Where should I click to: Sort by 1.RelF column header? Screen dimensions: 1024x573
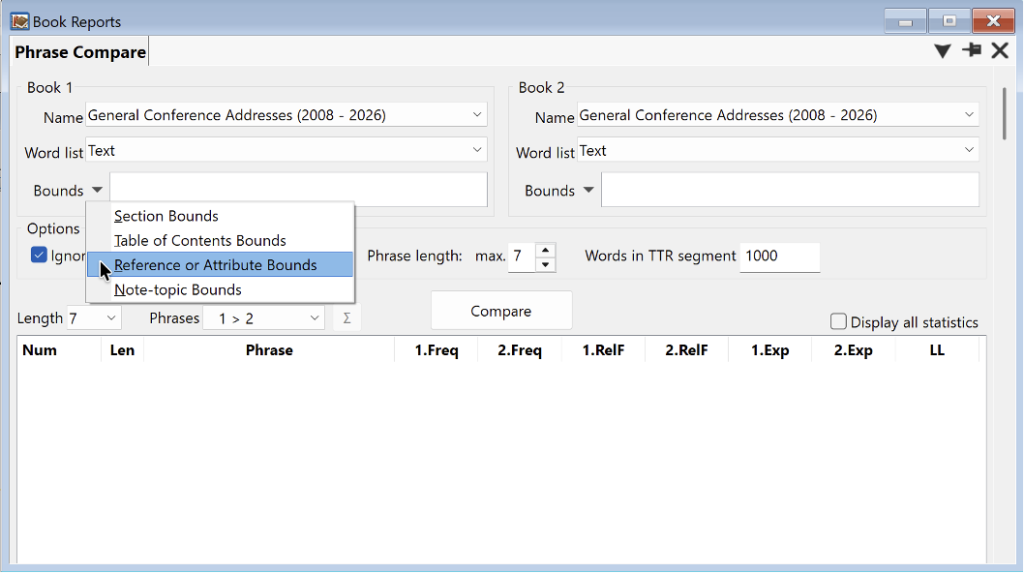click(x=603, y=350)
